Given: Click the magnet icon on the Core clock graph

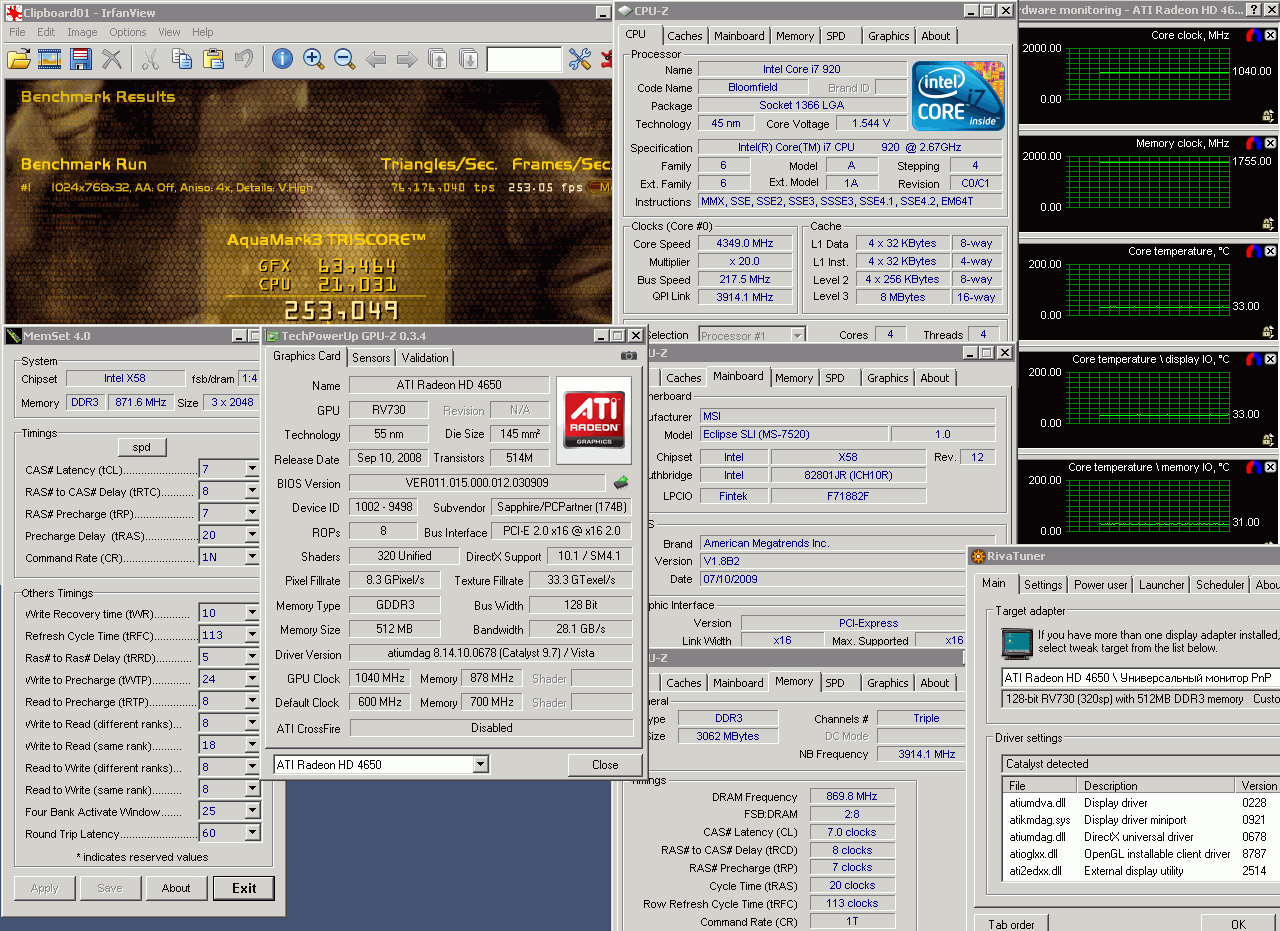Looking at the screenshot, I should [1255, 36].
